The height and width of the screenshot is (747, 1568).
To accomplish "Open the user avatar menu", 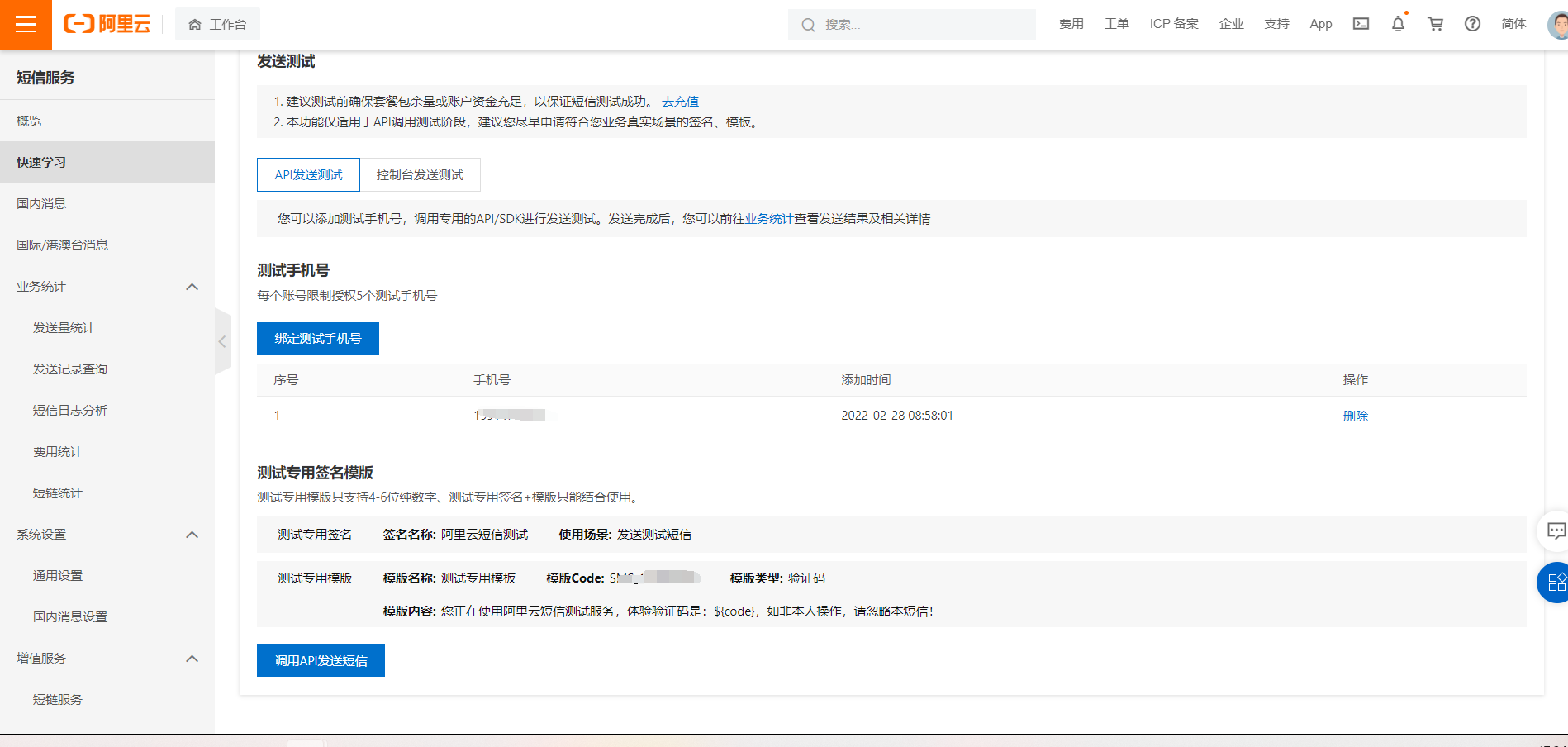I will click(1557, 25).
